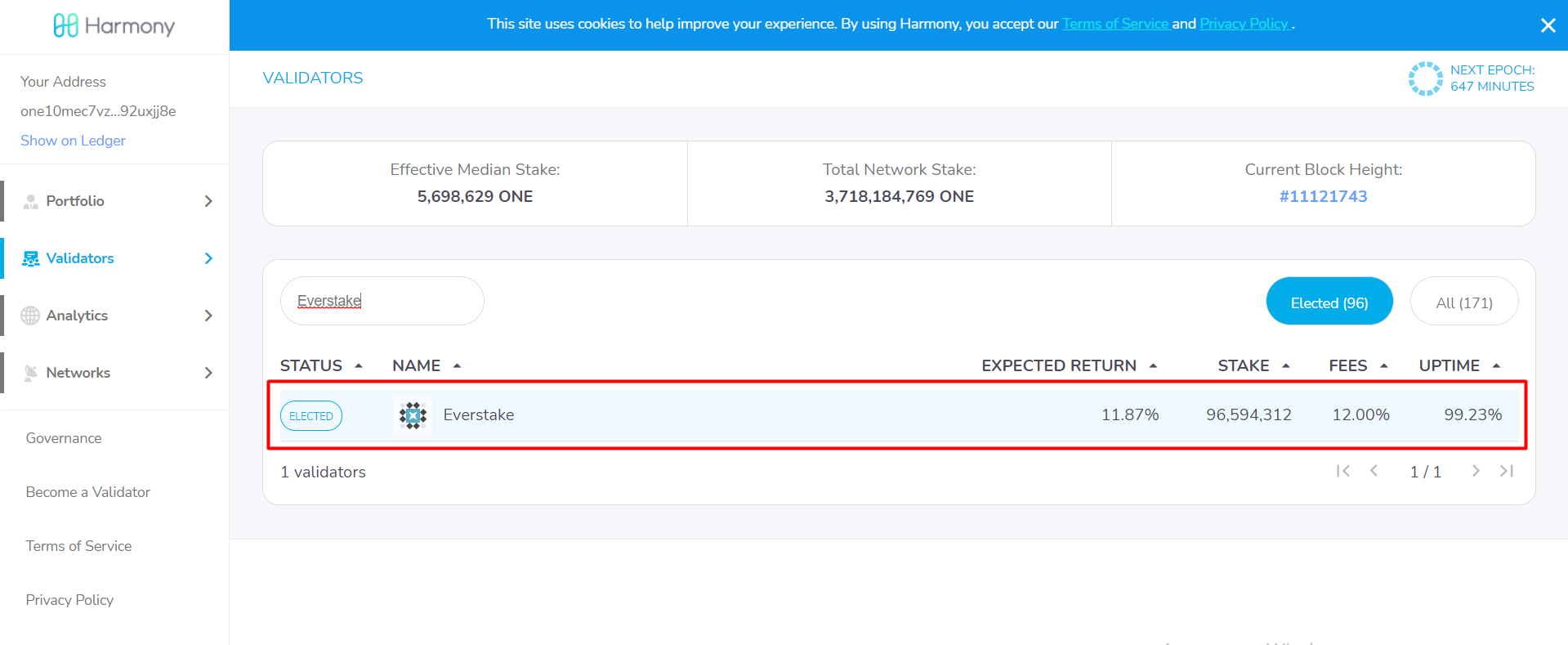The image size is (1568, 645).
Task: Click the FEES sort arrow
Action: pos(1384,366)
